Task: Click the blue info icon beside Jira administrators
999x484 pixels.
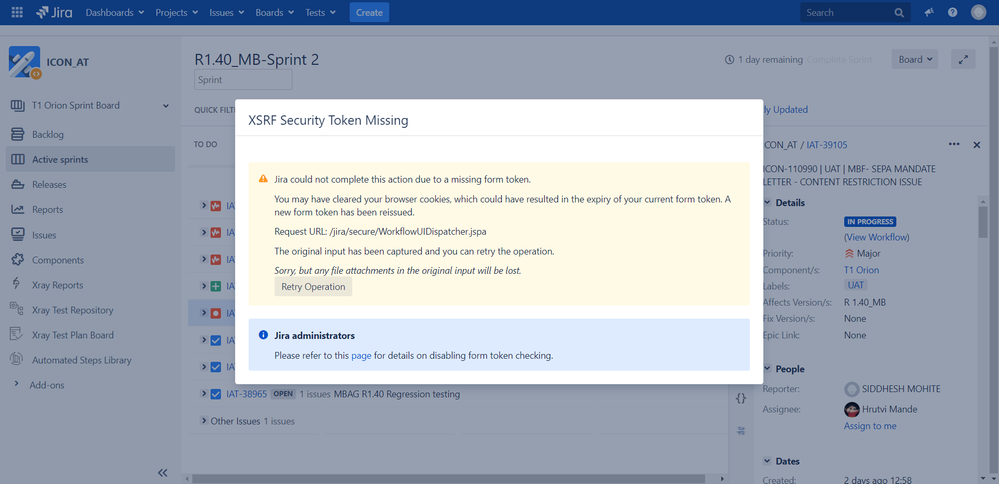Action: [x=263, y=335]
